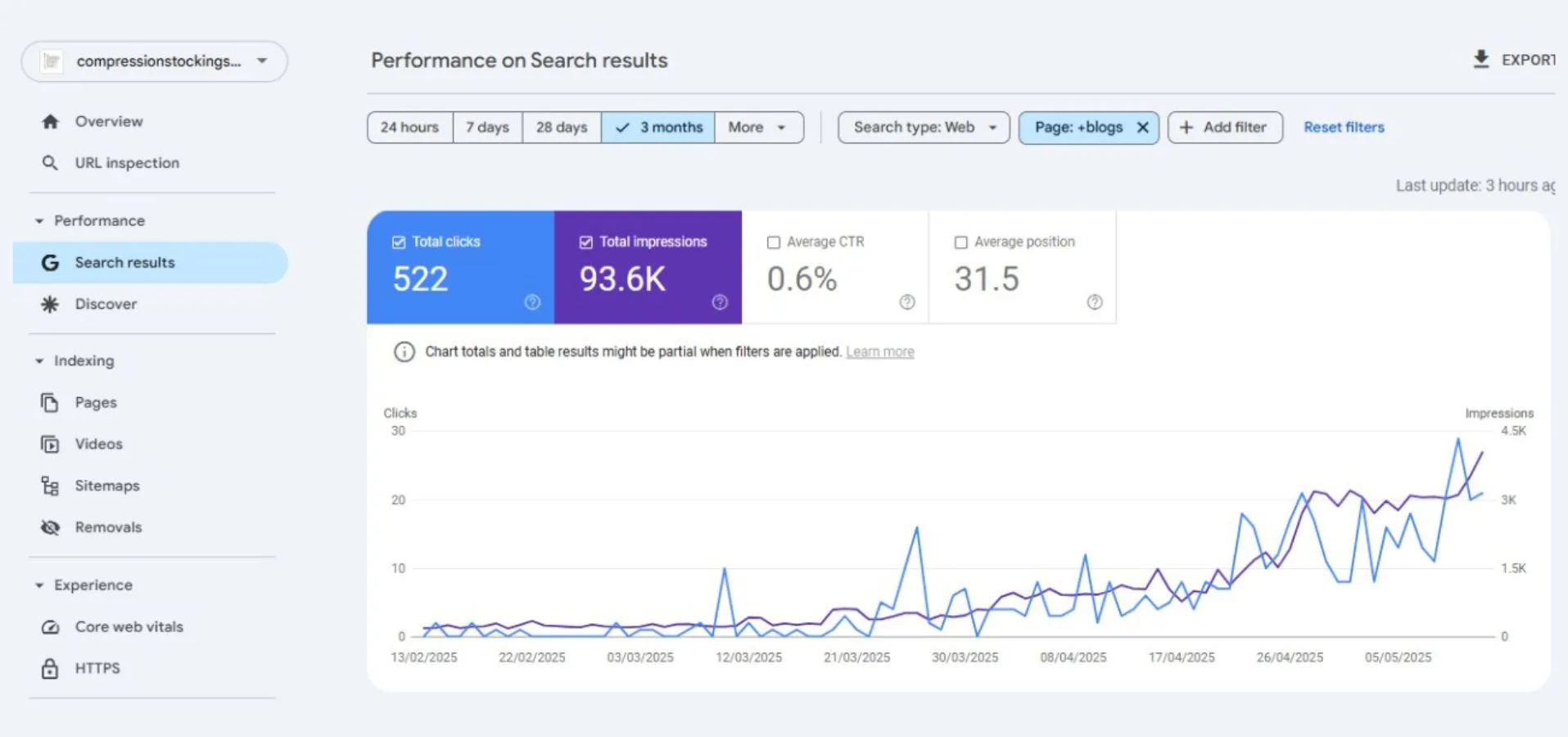Click the Discover asterisk icon

50,304
